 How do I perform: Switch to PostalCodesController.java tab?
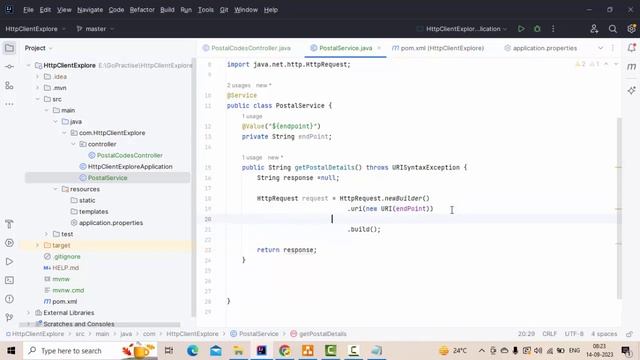point(247,48)
